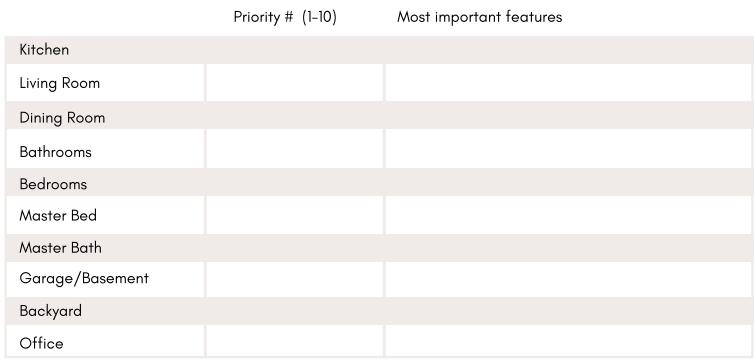
Task: Click the Priority # (1-10) column header
Action: tap(285, 17)
